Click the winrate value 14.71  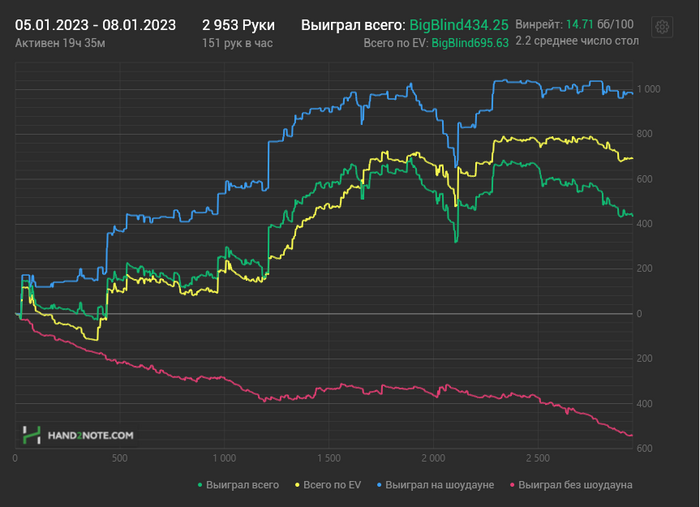click(x=579, y=24)
